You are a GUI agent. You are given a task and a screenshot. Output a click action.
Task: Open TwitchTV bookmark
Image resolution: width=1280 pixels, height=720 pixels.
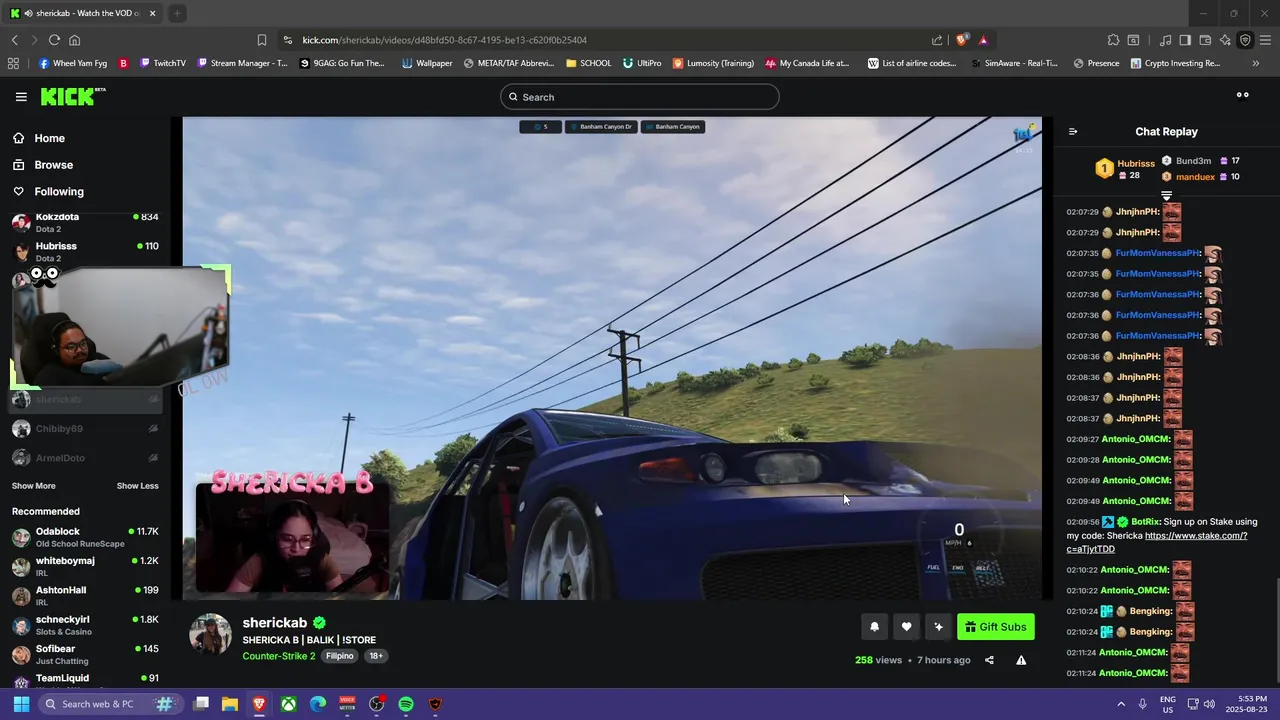click(163, 63)
